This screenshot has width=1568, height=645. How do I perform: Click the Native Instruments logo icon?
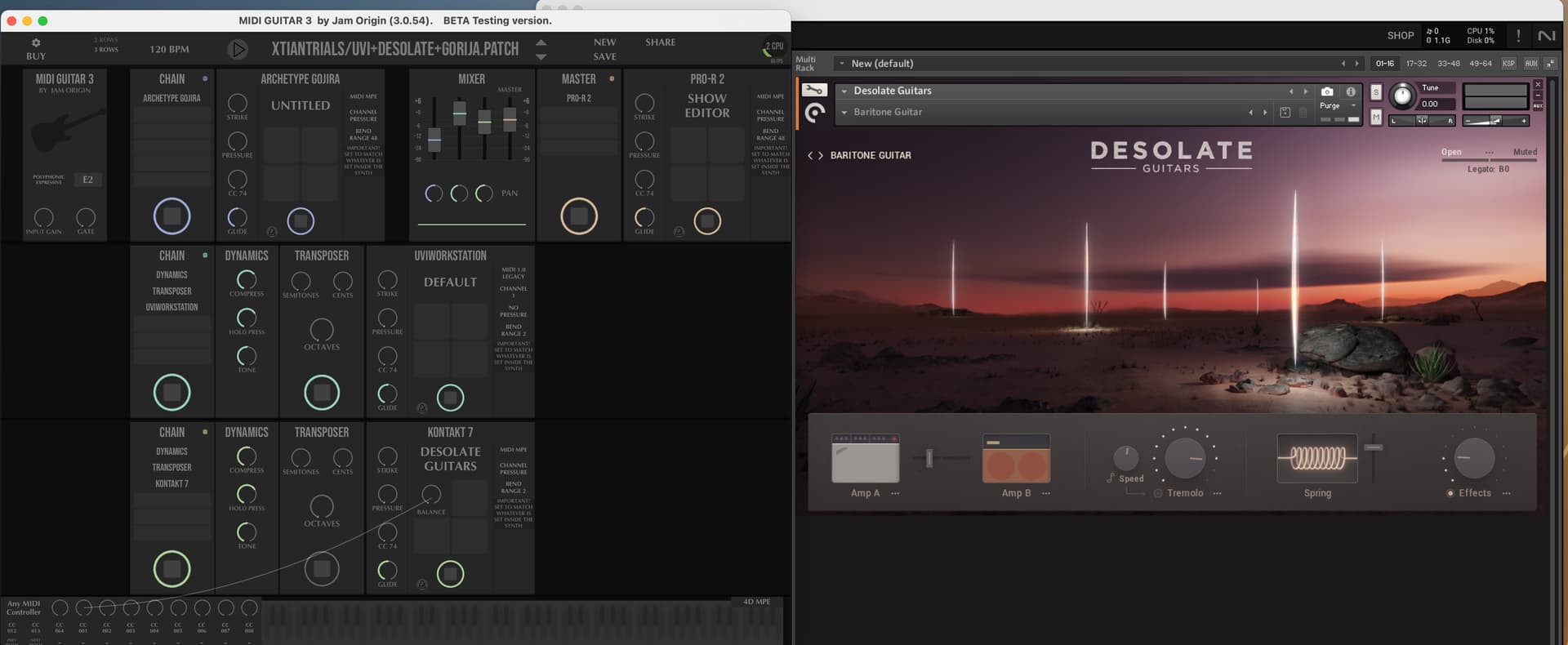(1546, 35)
